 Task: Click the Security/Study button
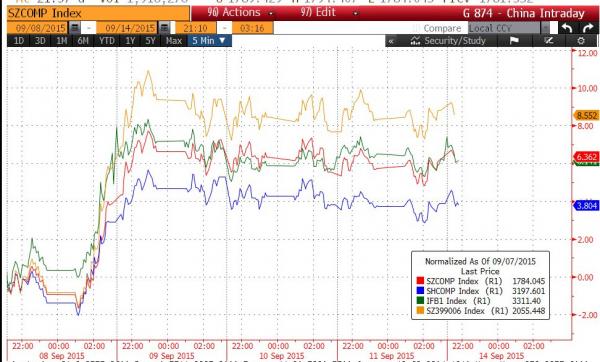point(448,41)
